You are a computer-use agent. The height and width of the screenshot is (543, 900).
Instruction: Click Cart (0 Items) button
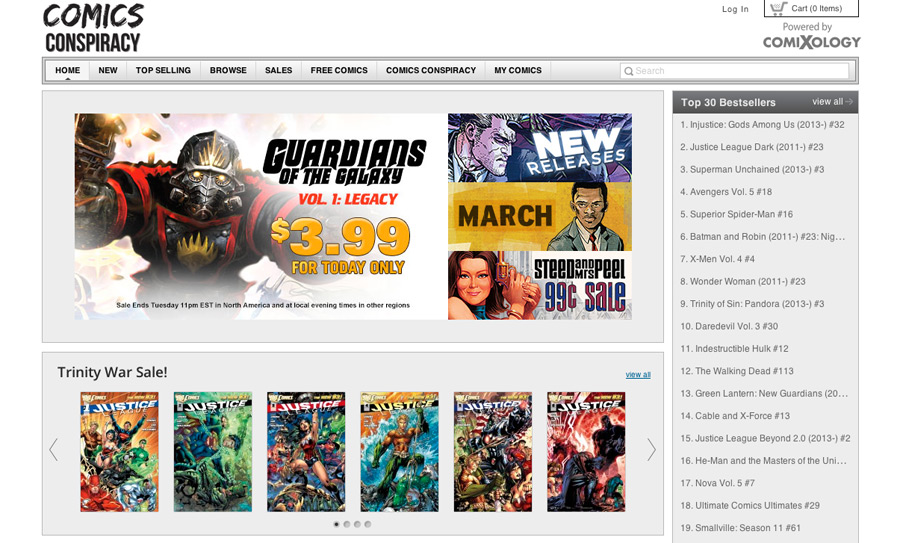[811, 8]
